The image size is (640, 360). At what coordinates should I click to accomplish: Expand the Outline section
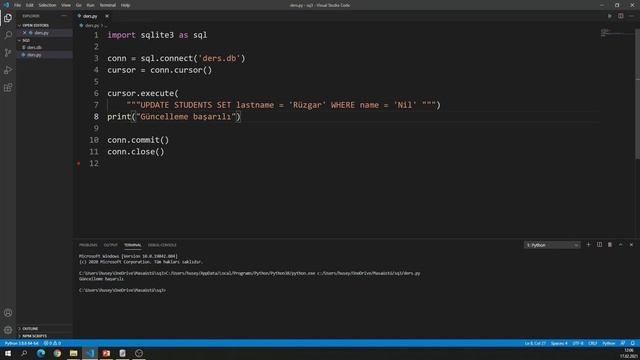pos(29,329)
